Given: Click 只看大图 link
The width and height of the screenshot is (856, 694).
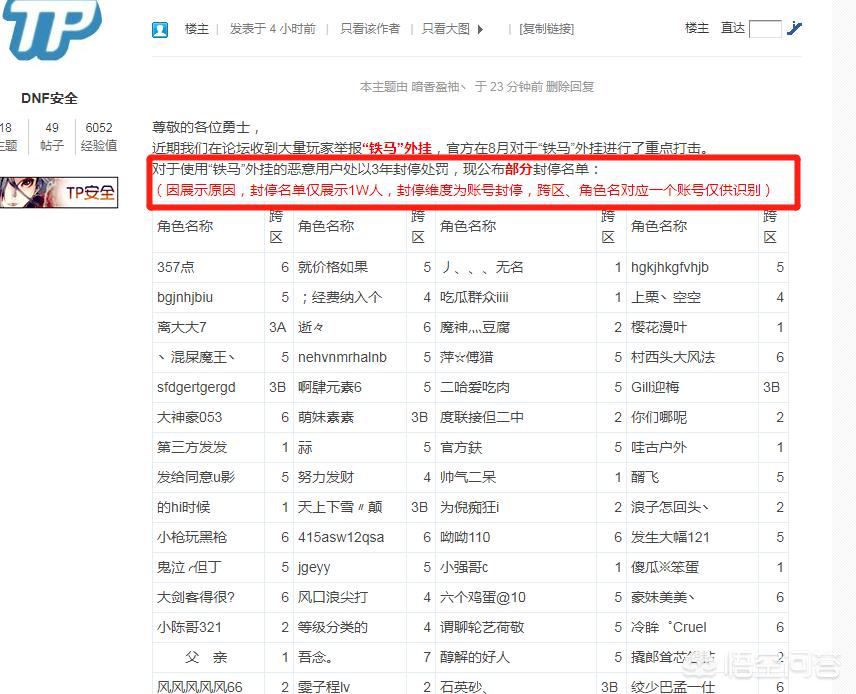Looking at the screenshot, I should point(446,29).
